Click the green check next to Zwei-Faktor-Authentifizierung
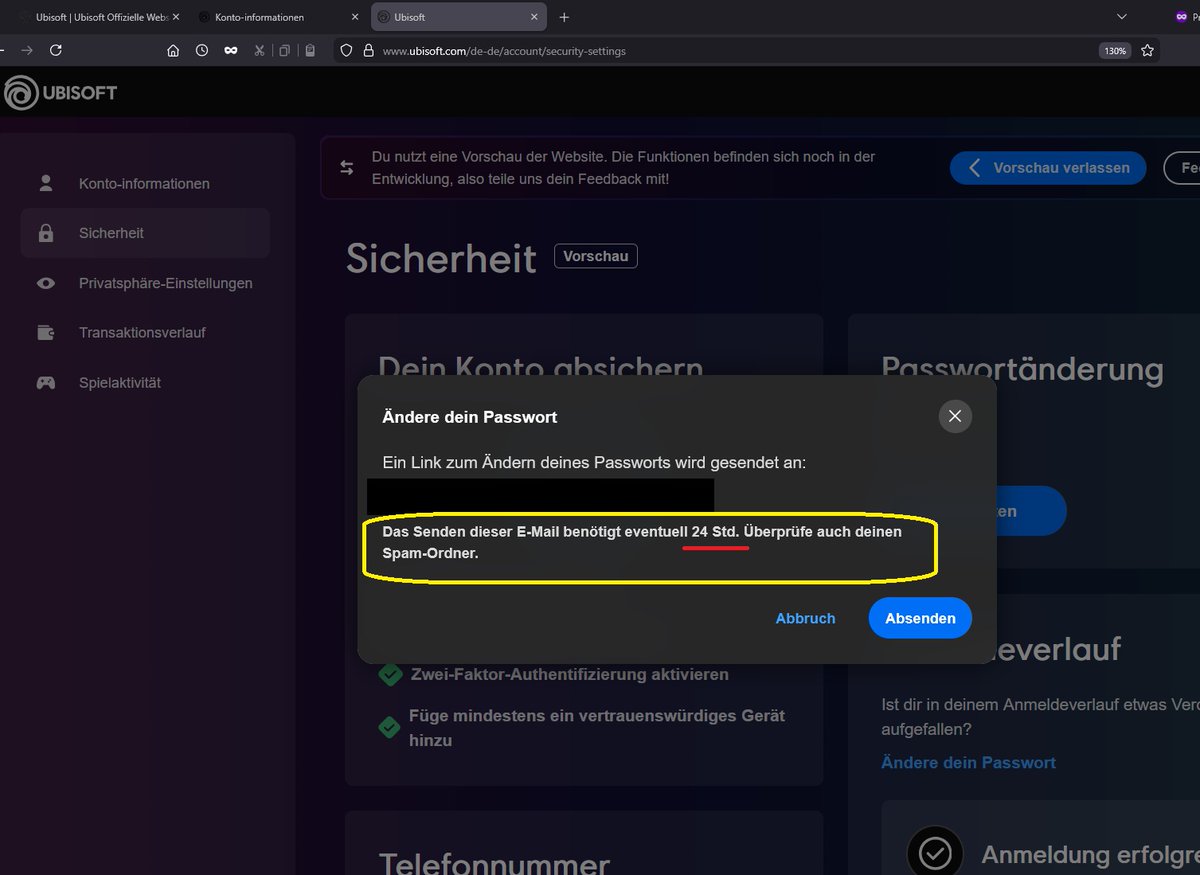This screenshot has height=875, width=1200. click(x=390, y=675)
